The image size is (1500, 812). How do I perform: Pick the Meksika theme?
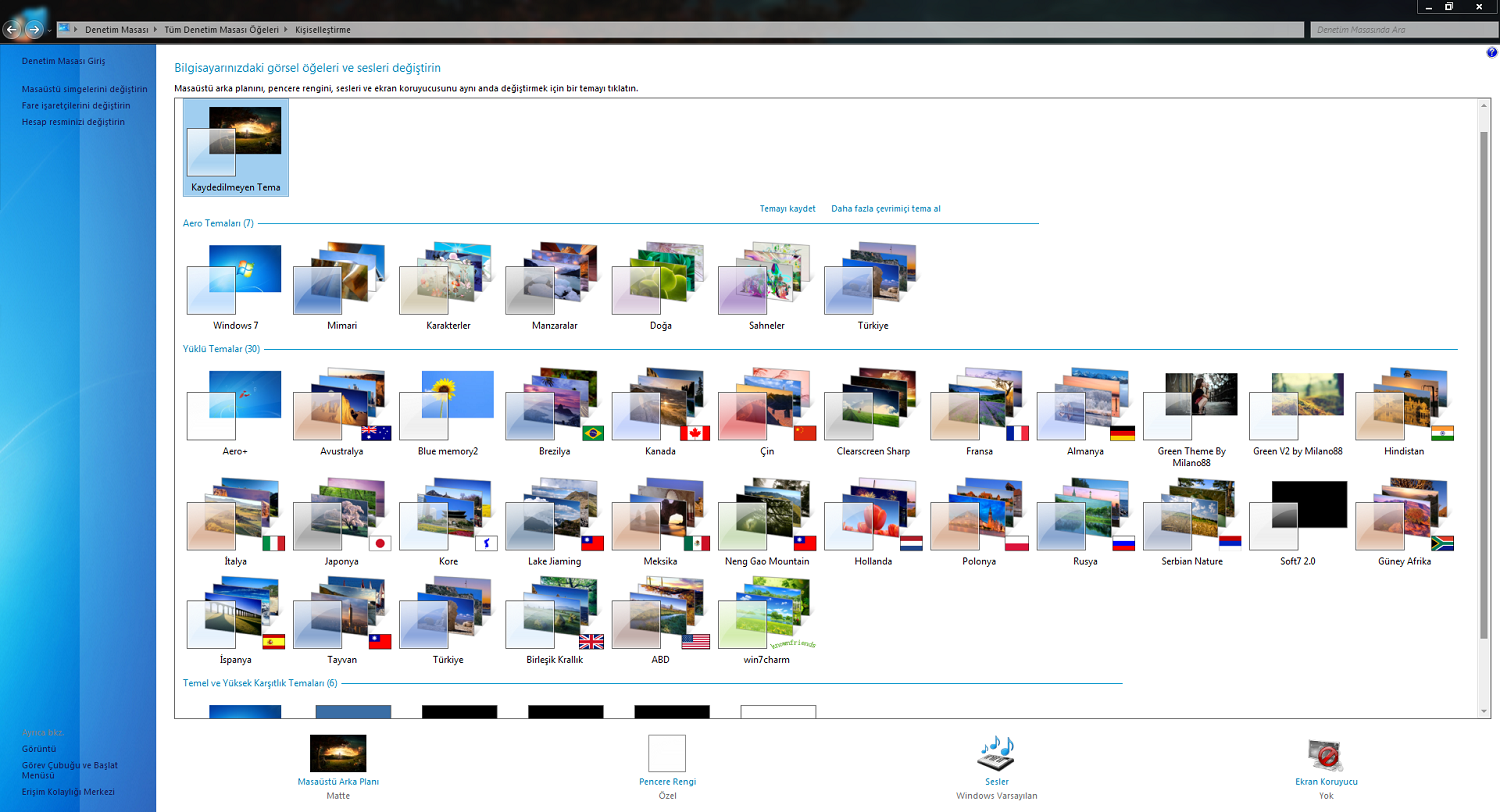660,523
